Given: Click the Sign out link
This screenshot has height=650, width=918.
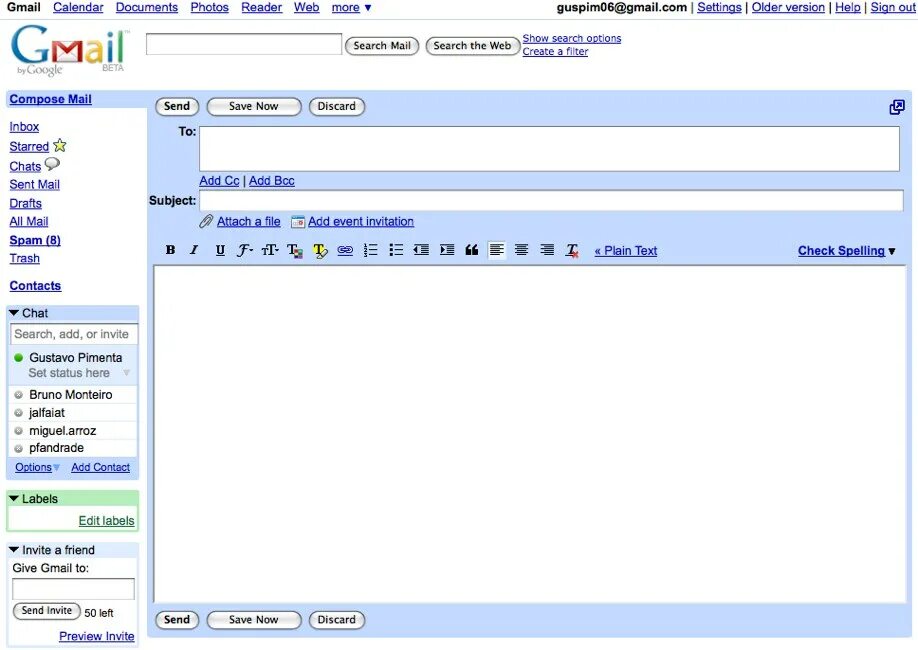Looking at the screenshot, I should [x=893, y=8].
